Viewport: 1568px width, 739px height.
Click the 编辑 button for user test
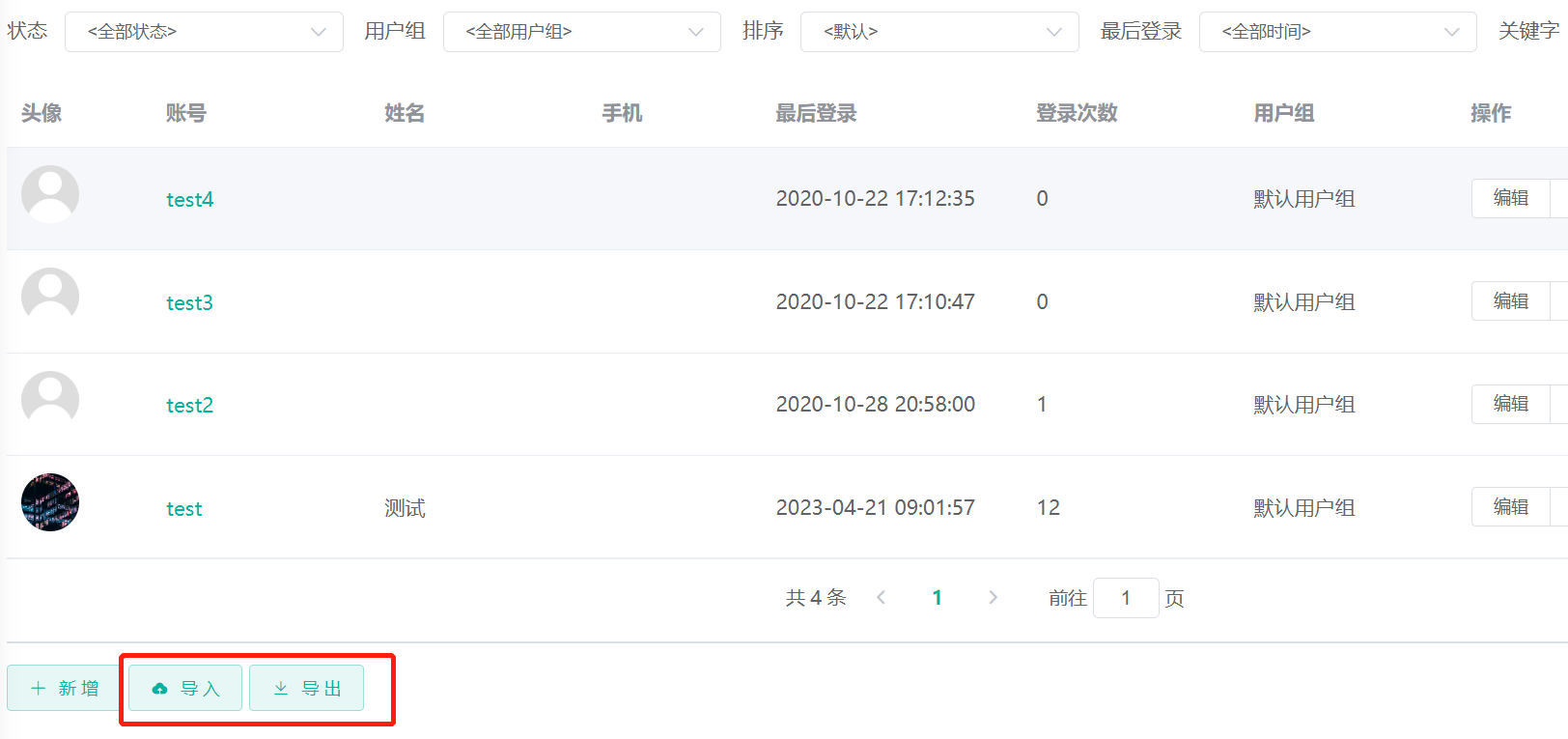pos(1511,506)
